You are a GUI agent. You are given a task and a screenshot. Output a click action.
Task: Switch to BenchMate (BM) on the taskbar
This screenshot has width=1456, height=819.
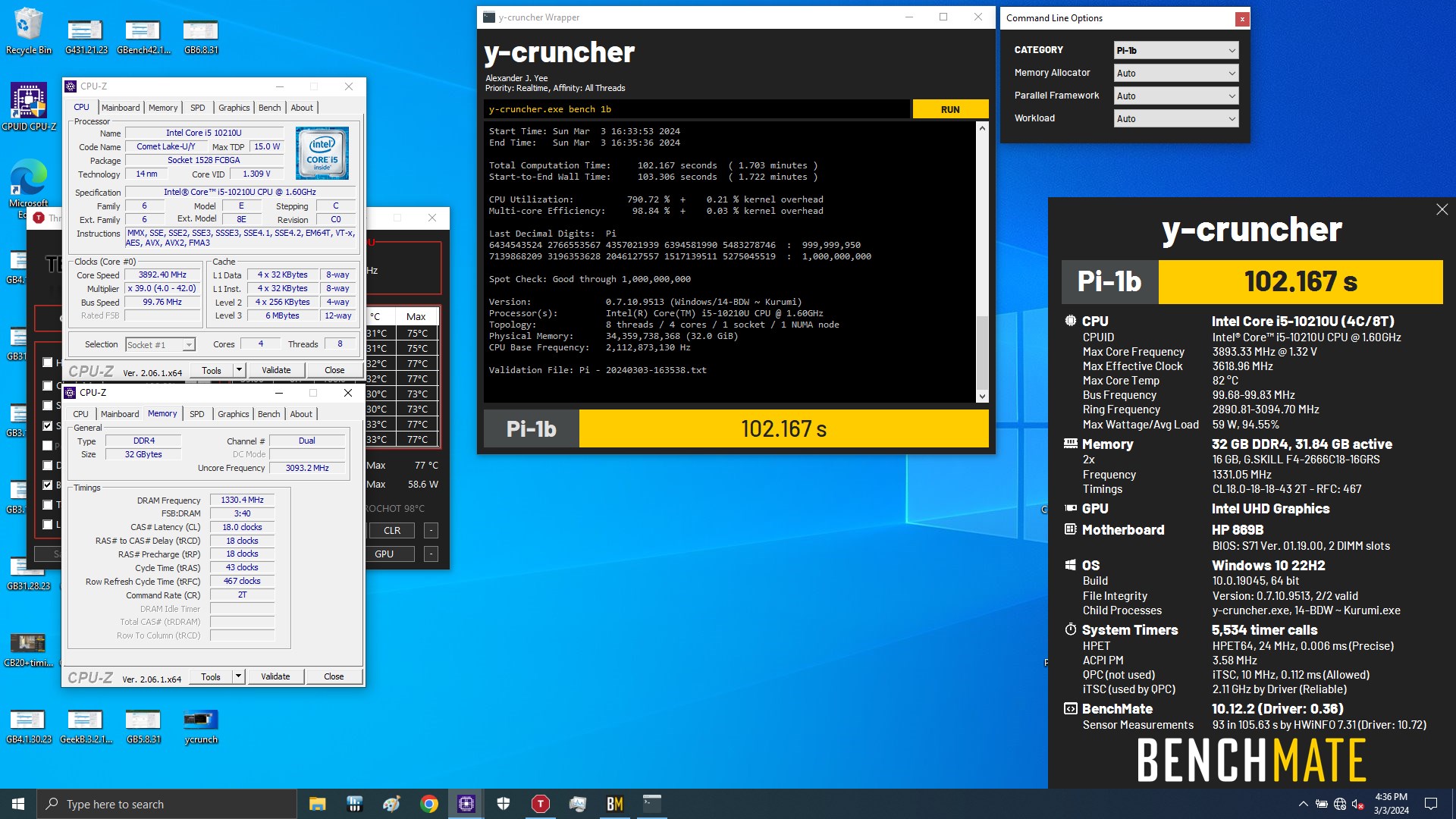tap(615, 804)
